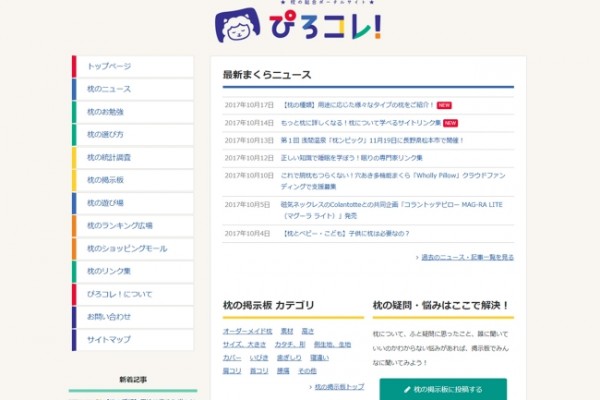
Task: Open 枕のニュース in the sidebar menu
Action: pyautogui.click(x=133, y=89)
